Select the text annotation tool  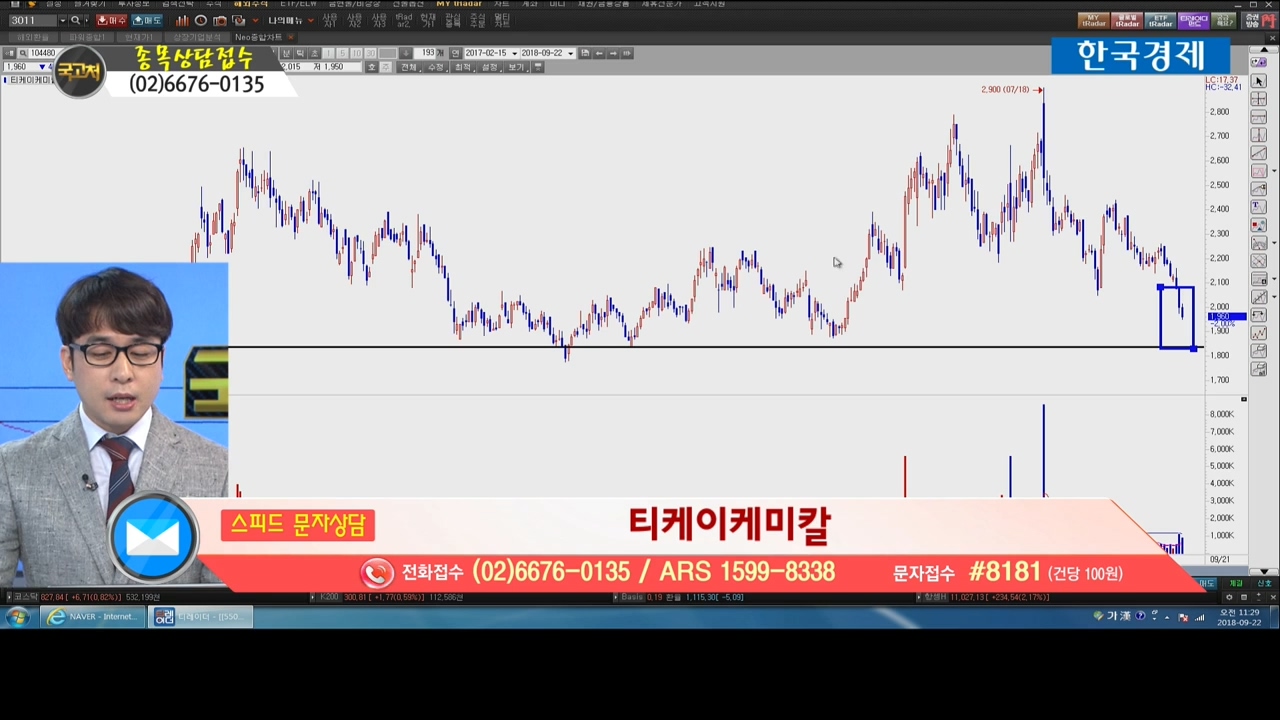pos(1259,207)
